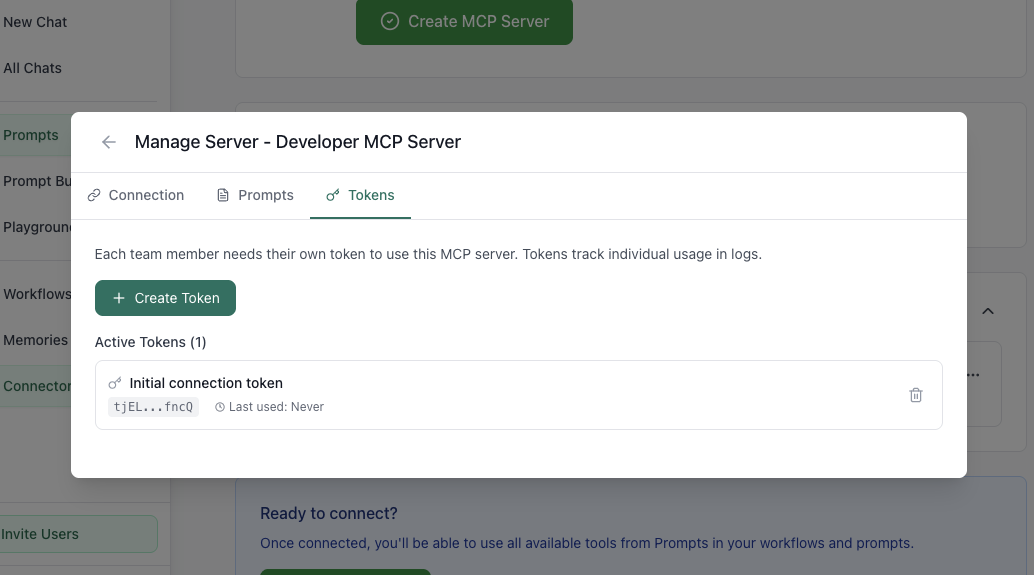Collapse the section using the up chevron
Image resolution: width=1034 pixels, height=575 pixels.
[987, 311]
